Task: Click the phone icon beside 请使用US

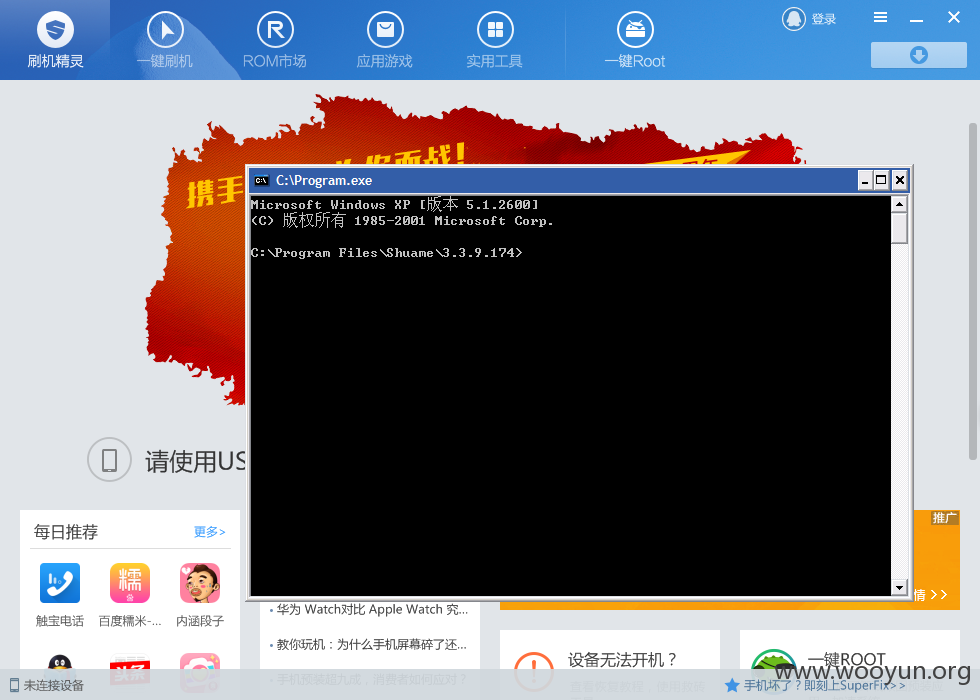Action: tap(109, 459)
